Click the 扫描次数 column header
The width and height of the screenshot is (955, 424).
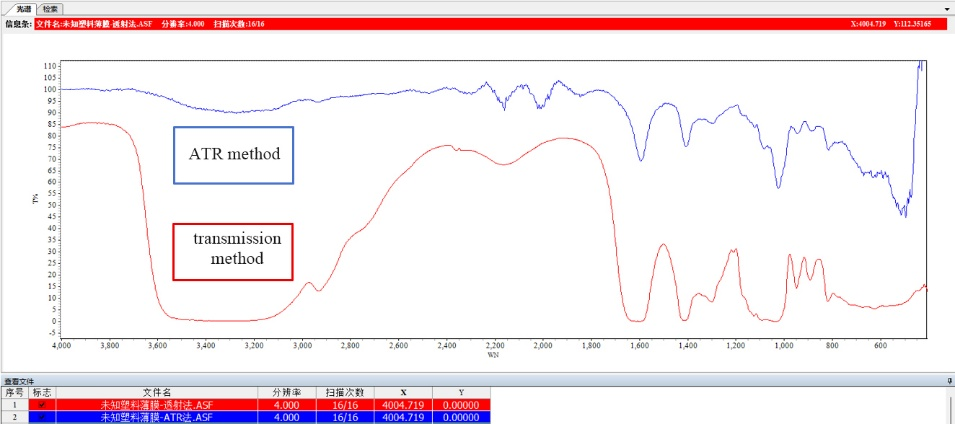(x=345, y=392)
